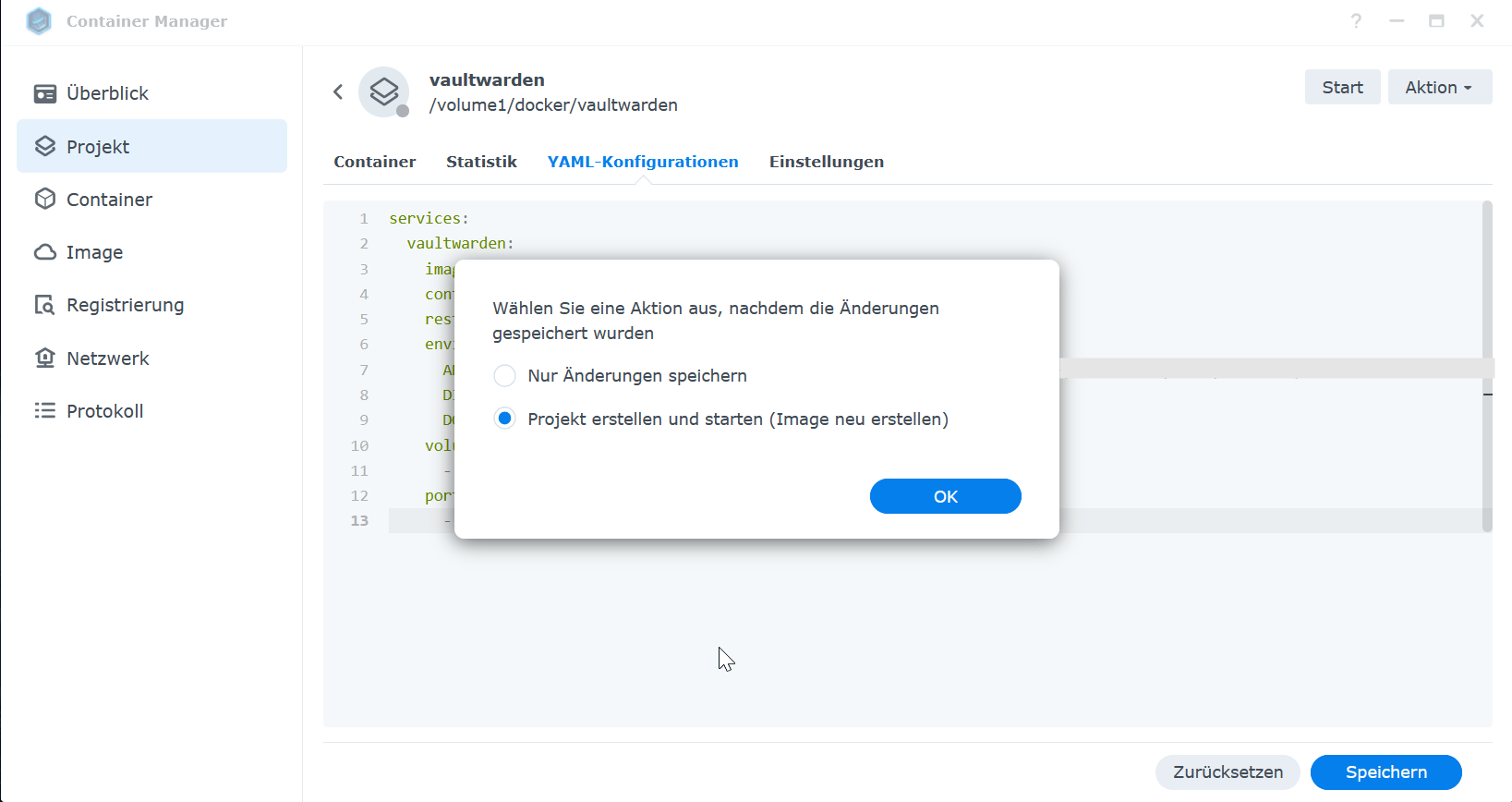Click line 1 'services:' in editor
The height and width of the screenshot is (802, 1512).
click(429, 218)
